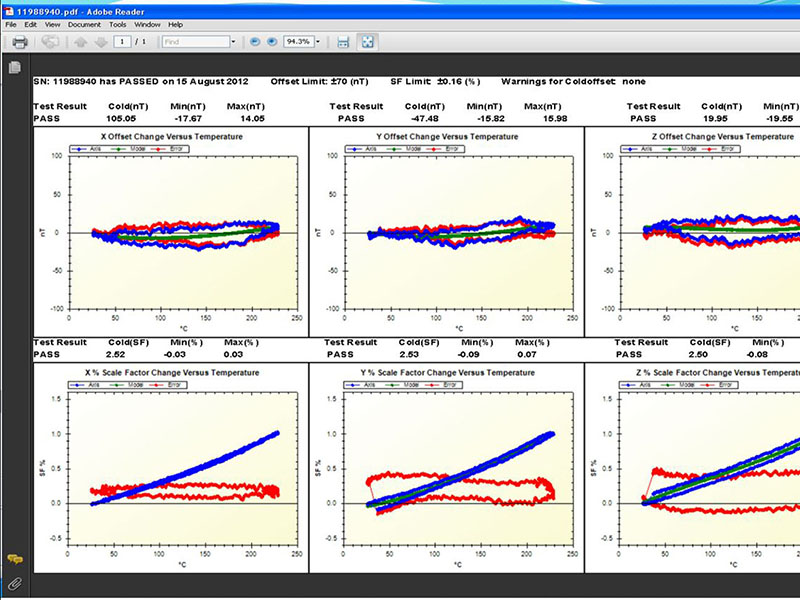
Task: Click the Find text field
Action: 196,42
